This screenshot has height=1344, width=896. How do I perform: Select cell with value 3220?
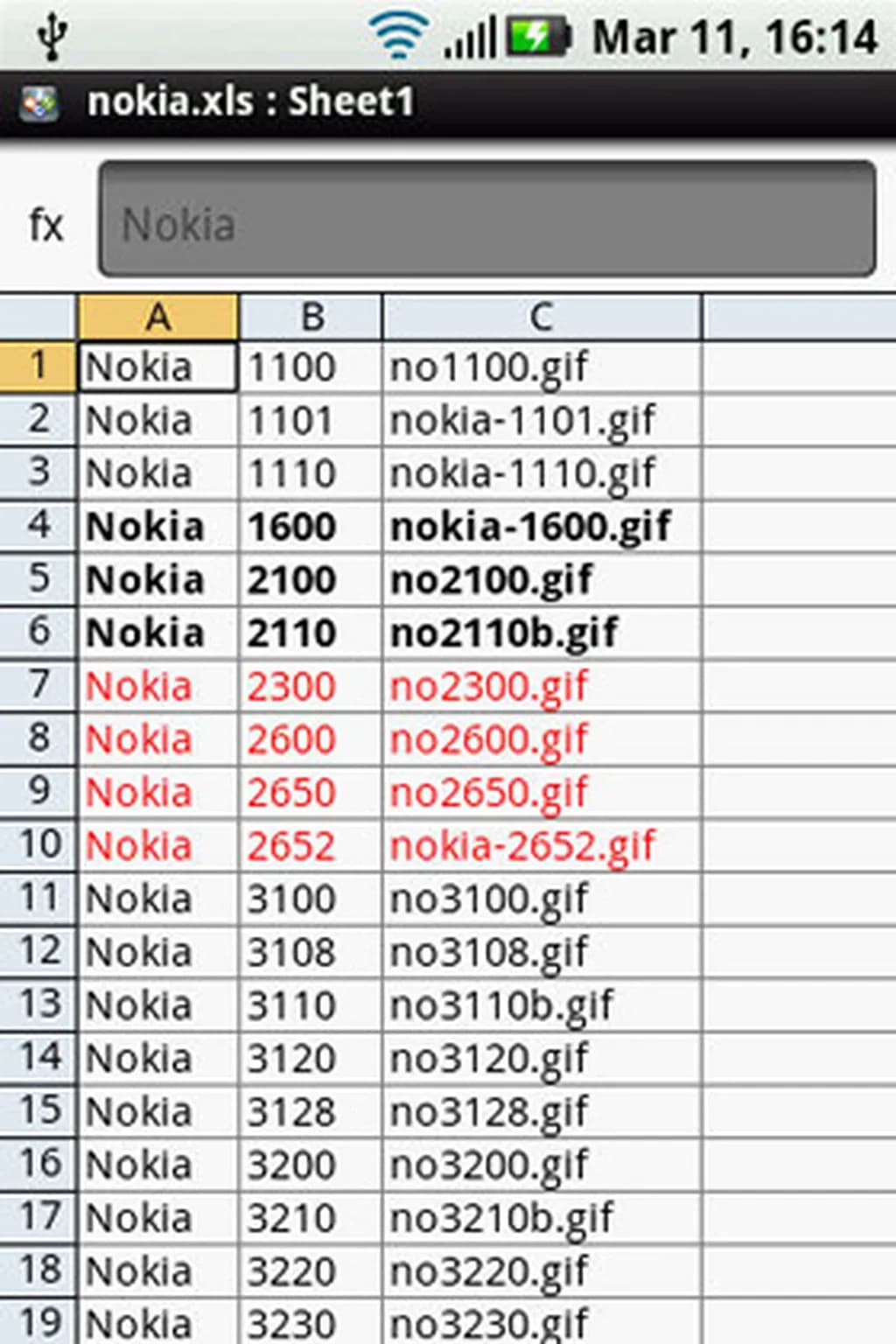(x=311, y=1271)
